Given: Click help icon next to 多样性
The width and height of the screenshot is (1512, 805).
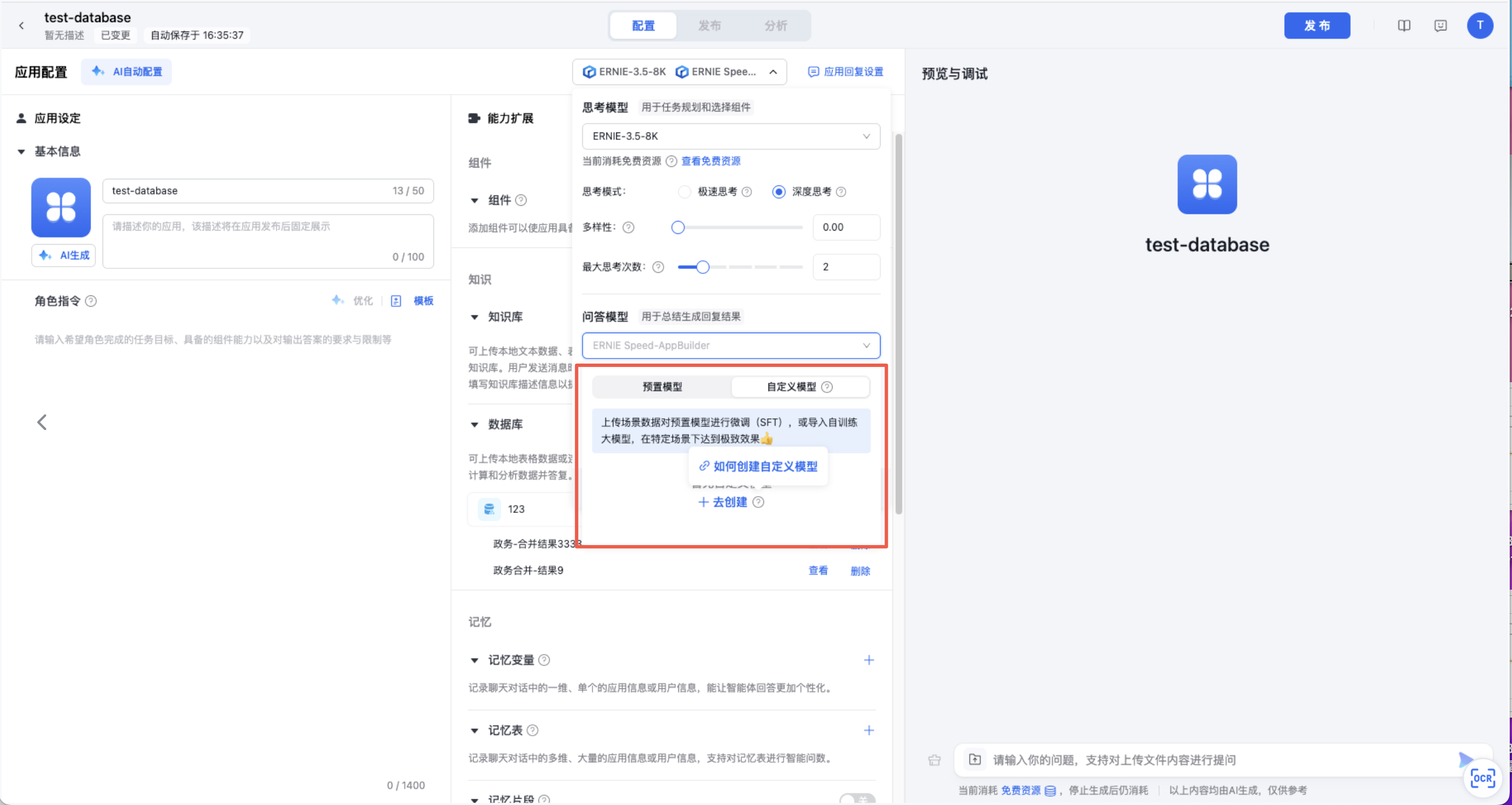Looking at the screenshot, I should 628,227.
